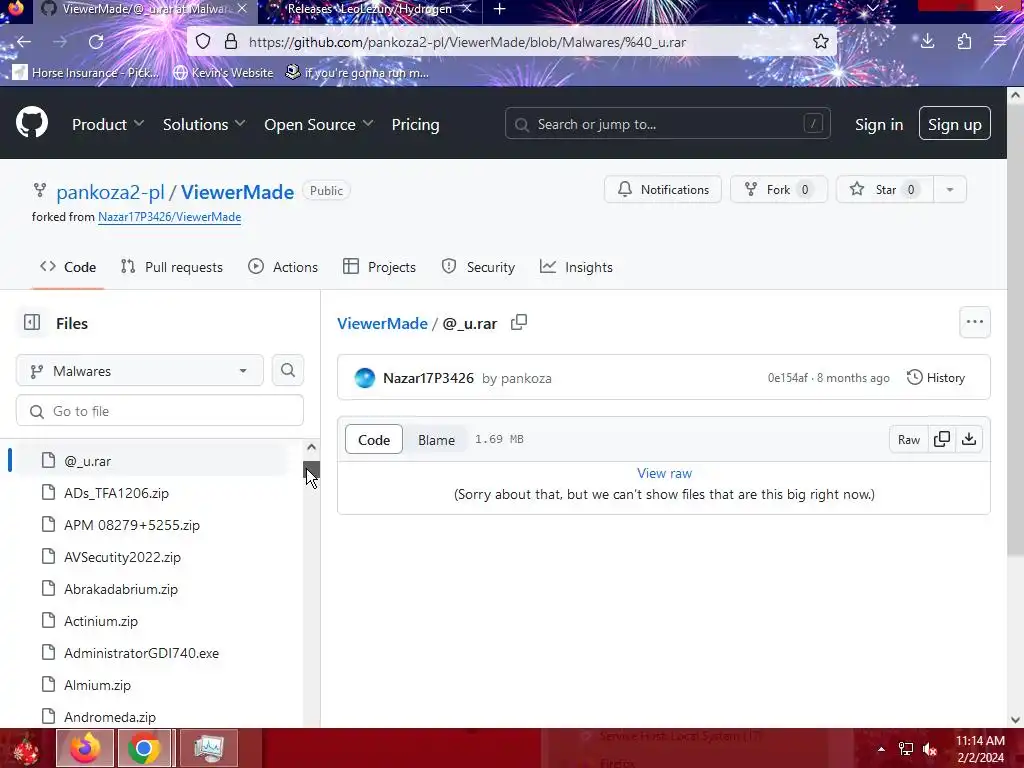Expand the Solutions menu

tap(204, 124)
